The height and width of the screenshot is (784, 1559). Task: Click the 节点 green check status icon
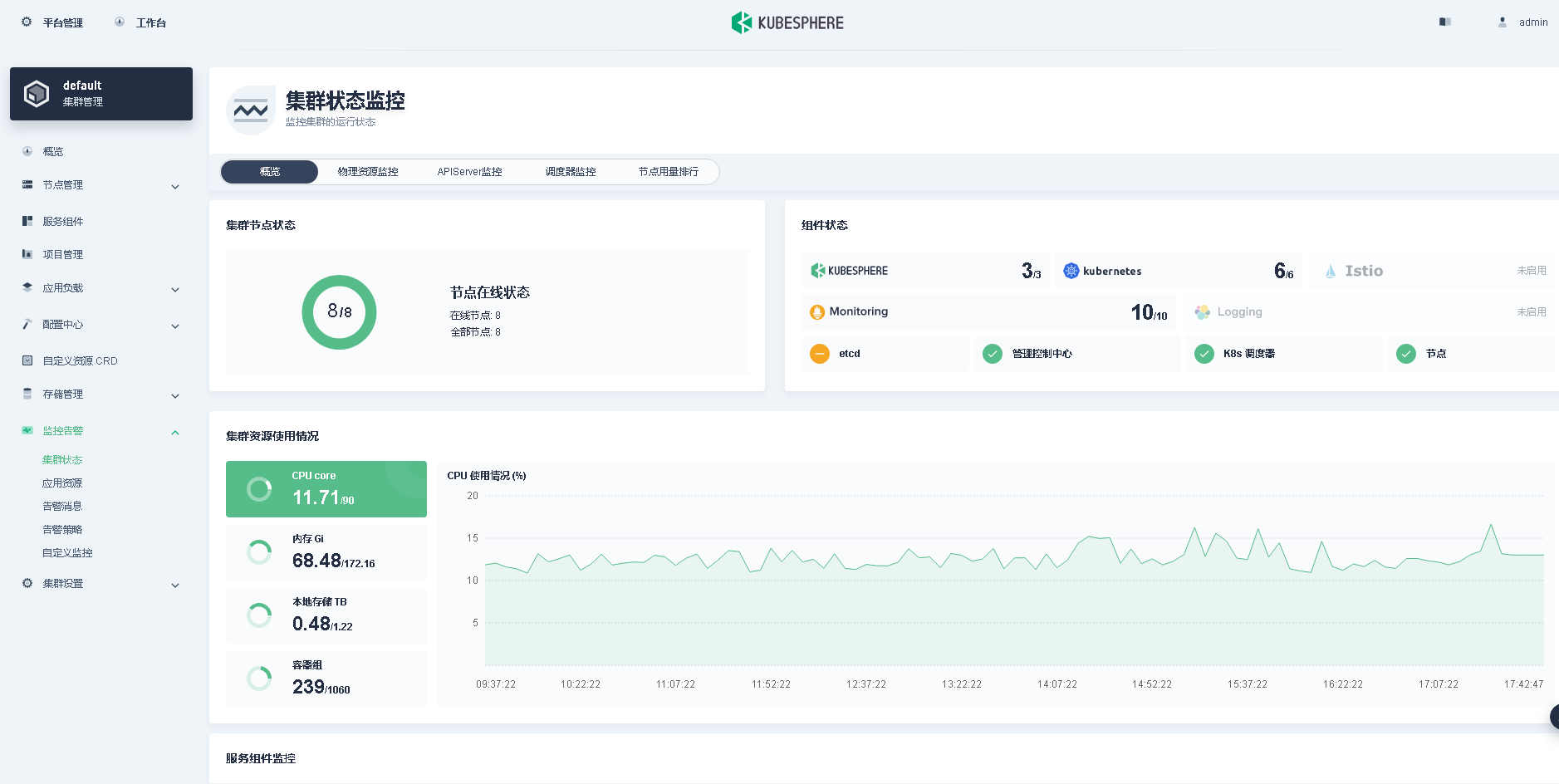tap(1406, 354)
